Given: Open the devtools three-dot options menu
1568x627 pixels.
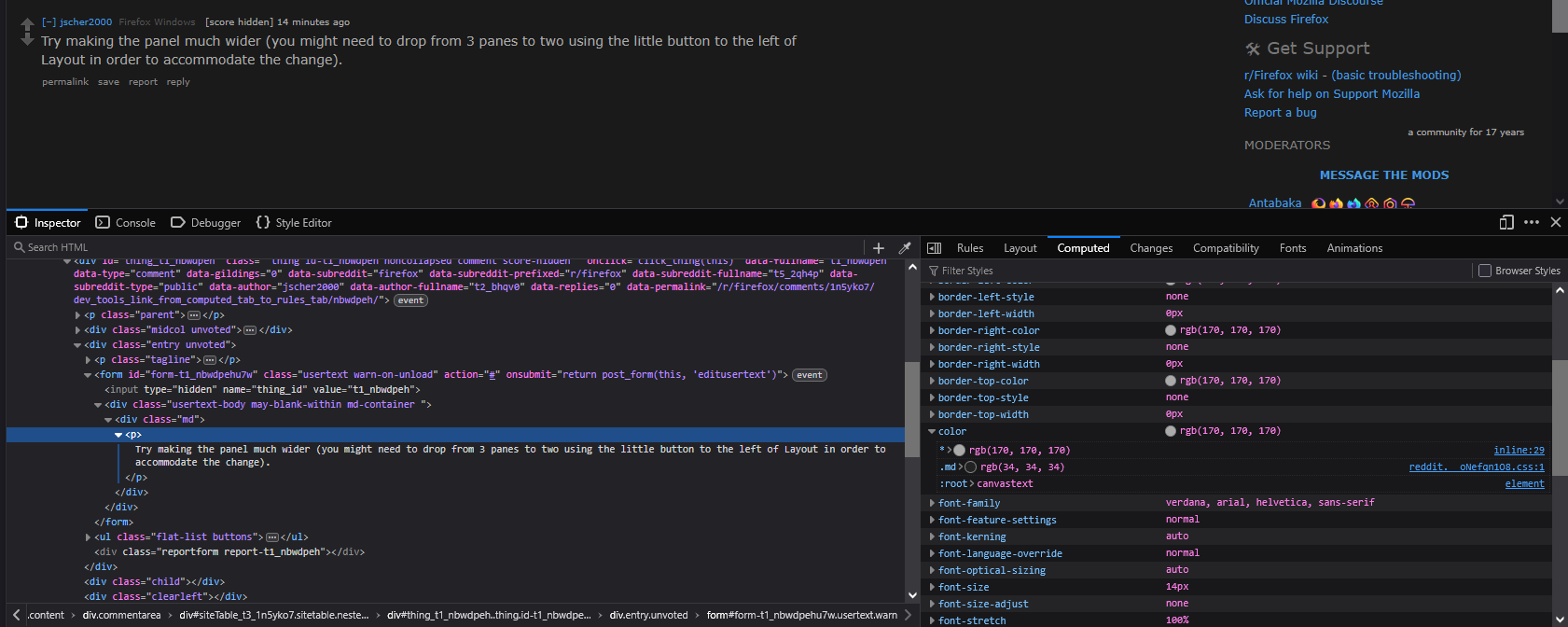Looking at the screenshot, I should [x=1532, y=222].
